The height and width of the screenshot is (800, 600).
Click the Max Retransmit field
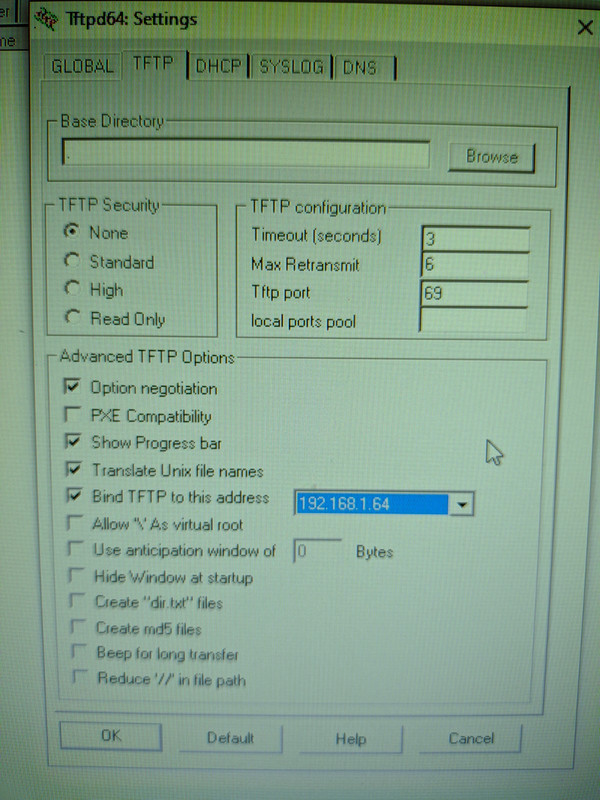pyautogui.click(x=474, y=265)
